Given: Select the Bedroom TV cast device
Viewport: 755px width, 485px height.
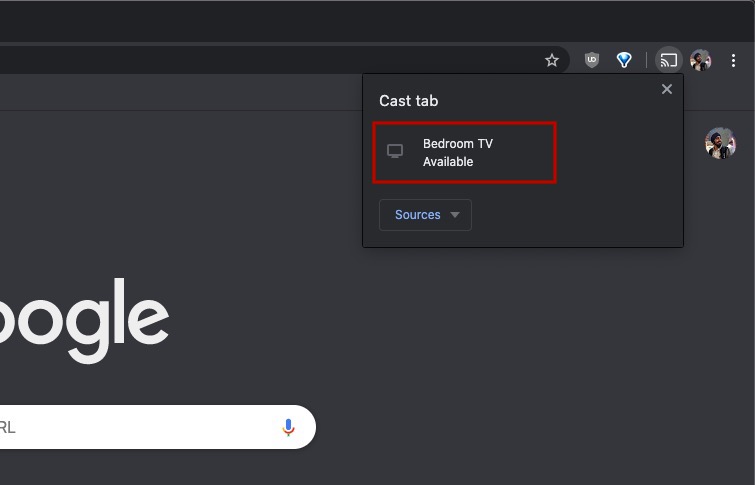Looking at the screenshot, I should point(464,153).
